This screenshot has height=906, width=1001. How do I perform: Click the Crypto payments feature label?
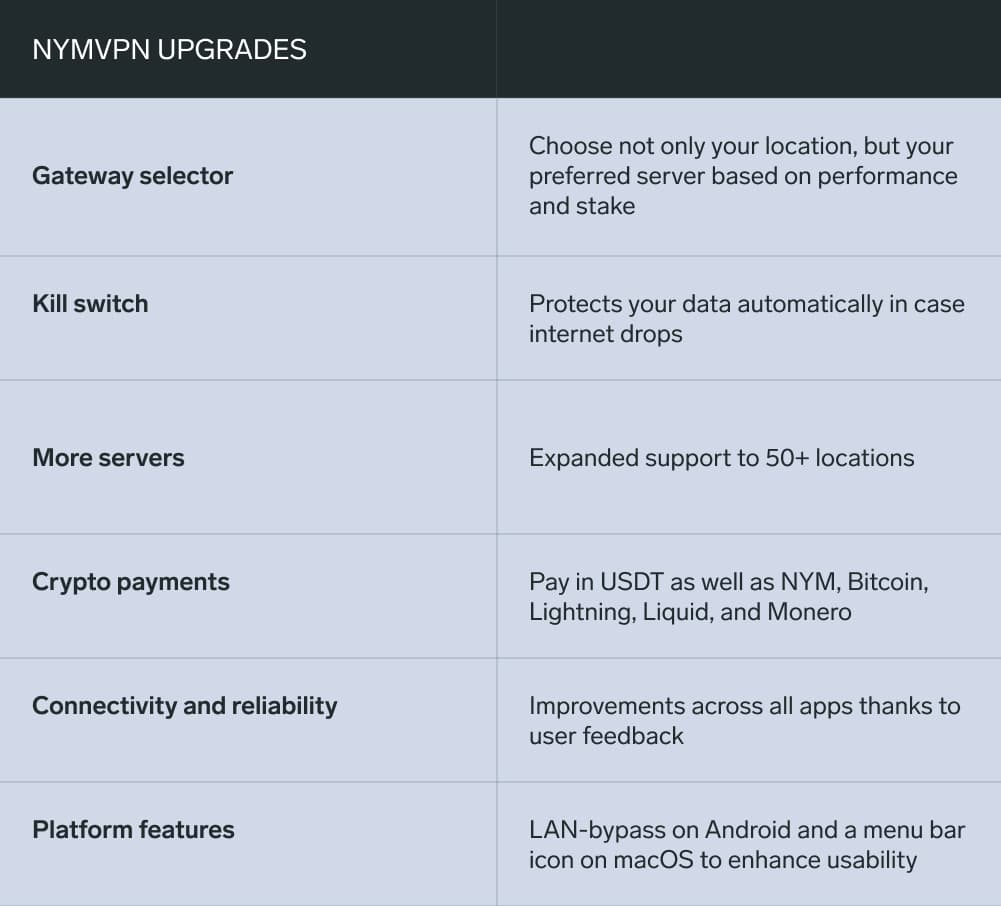point(131,582)
